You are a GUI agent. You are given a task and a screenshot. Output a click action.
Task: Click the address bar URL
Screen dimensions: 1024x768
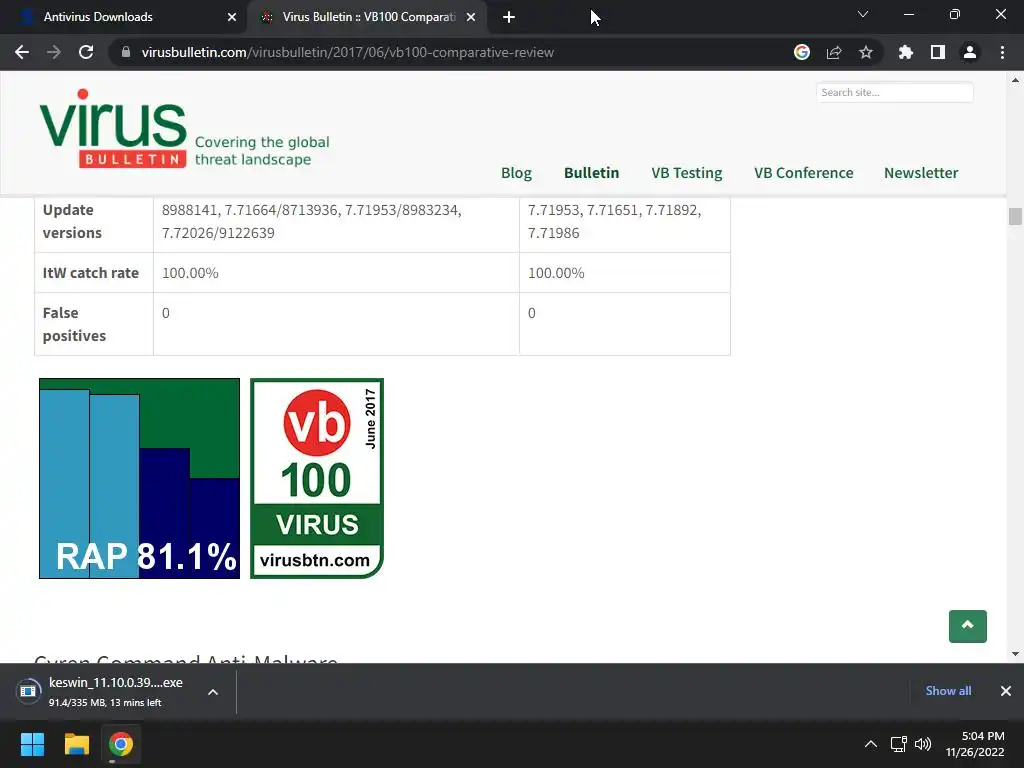pyautogui.click(x=347, y=52)
